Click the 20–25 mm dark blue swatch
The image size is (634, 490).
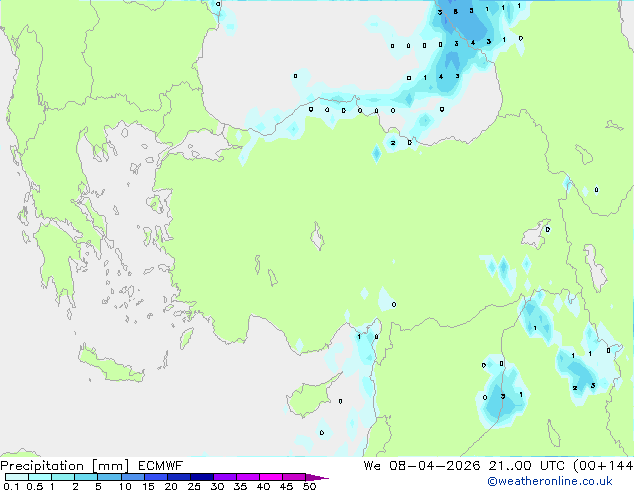click(x=179, y=477)
